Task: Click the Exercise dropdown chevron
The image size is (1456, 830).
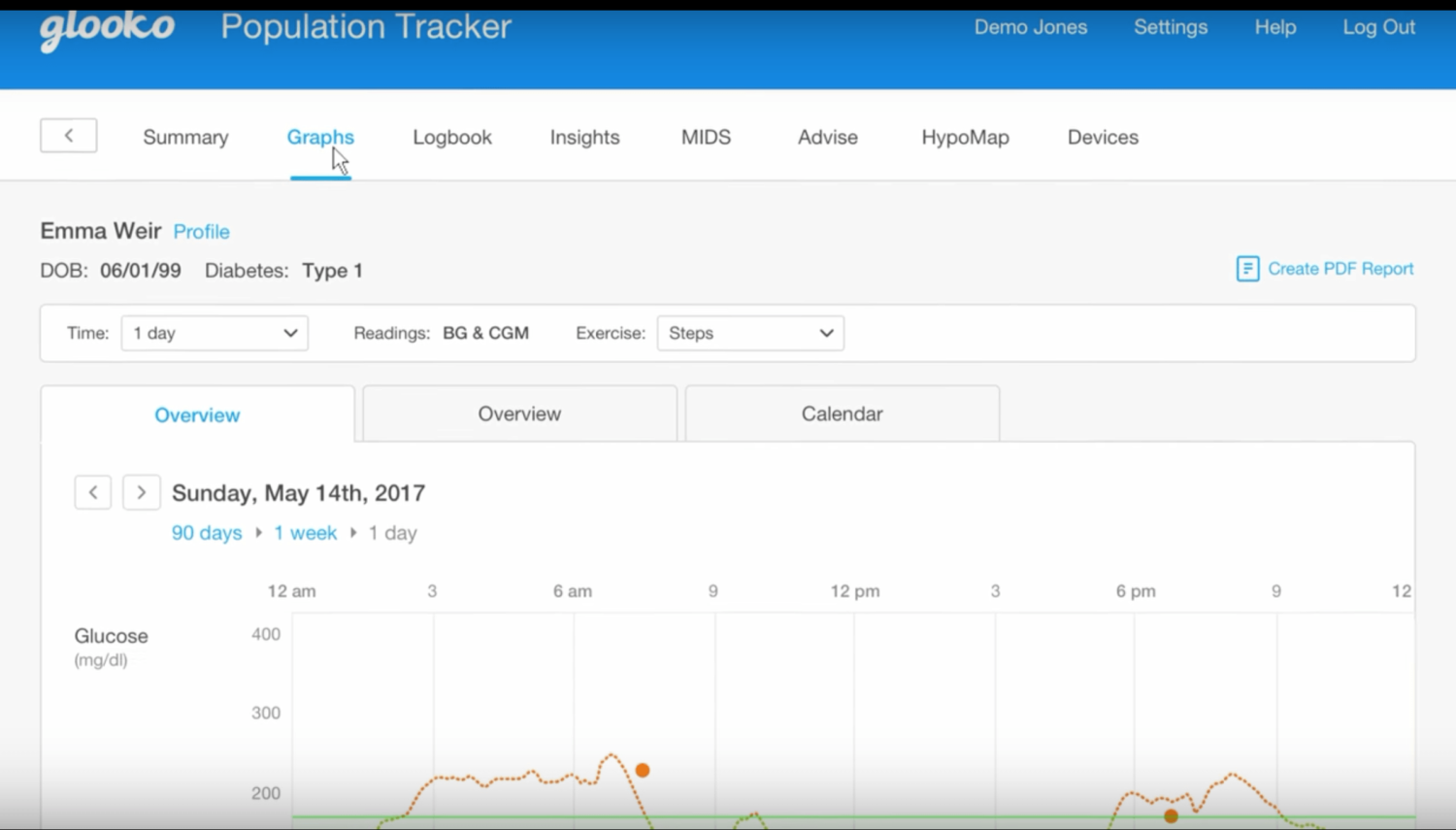Action: (826, 333)
